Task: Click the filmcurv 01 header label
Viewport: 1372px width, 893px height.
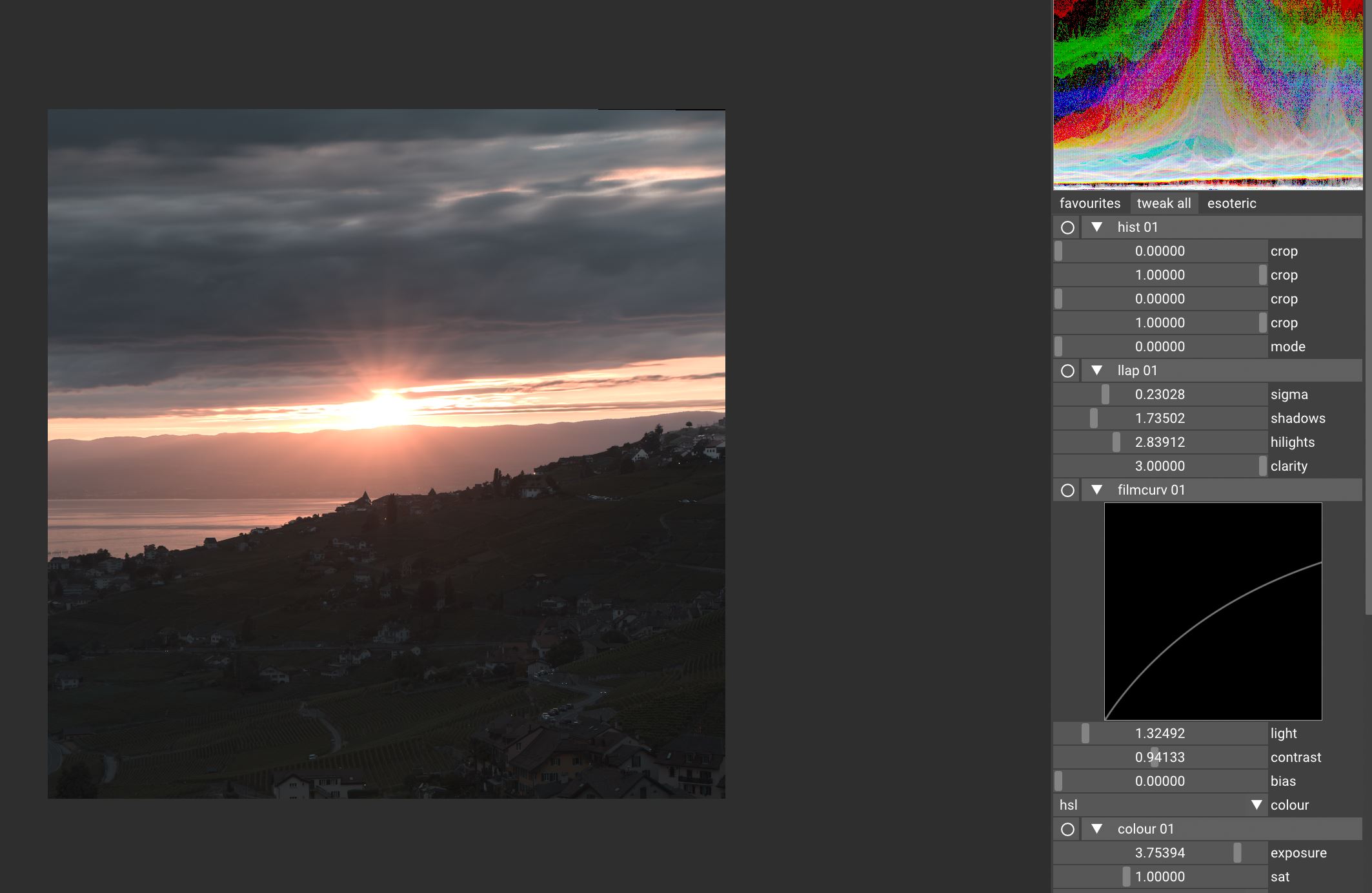Action: coord(1151,490)
